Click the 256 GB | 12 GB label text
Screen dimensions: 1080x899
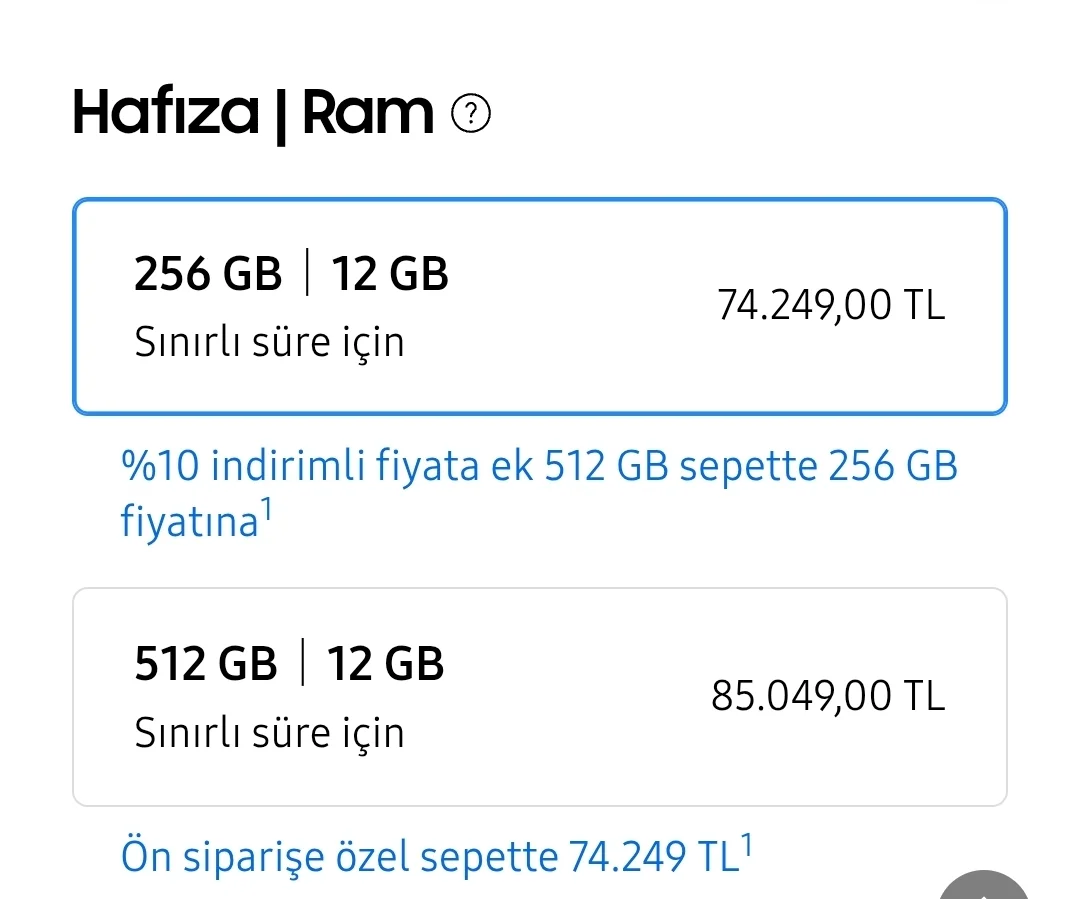pyautogui.click(x=292, y=272)
